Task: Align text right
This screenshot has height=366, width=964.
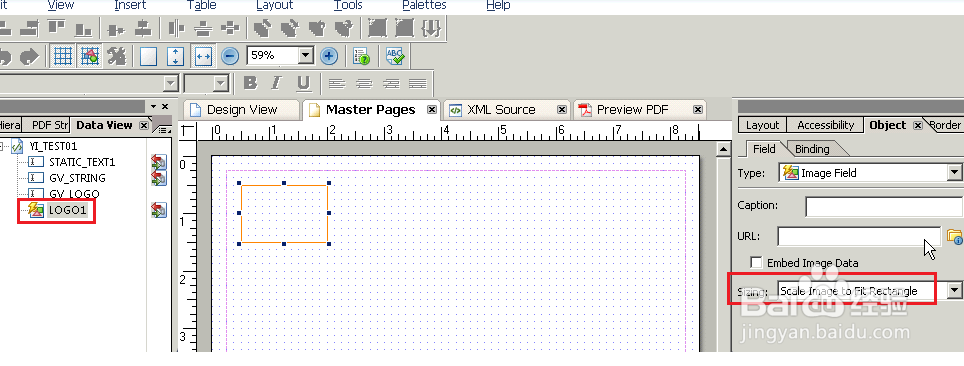Action: 391,84
